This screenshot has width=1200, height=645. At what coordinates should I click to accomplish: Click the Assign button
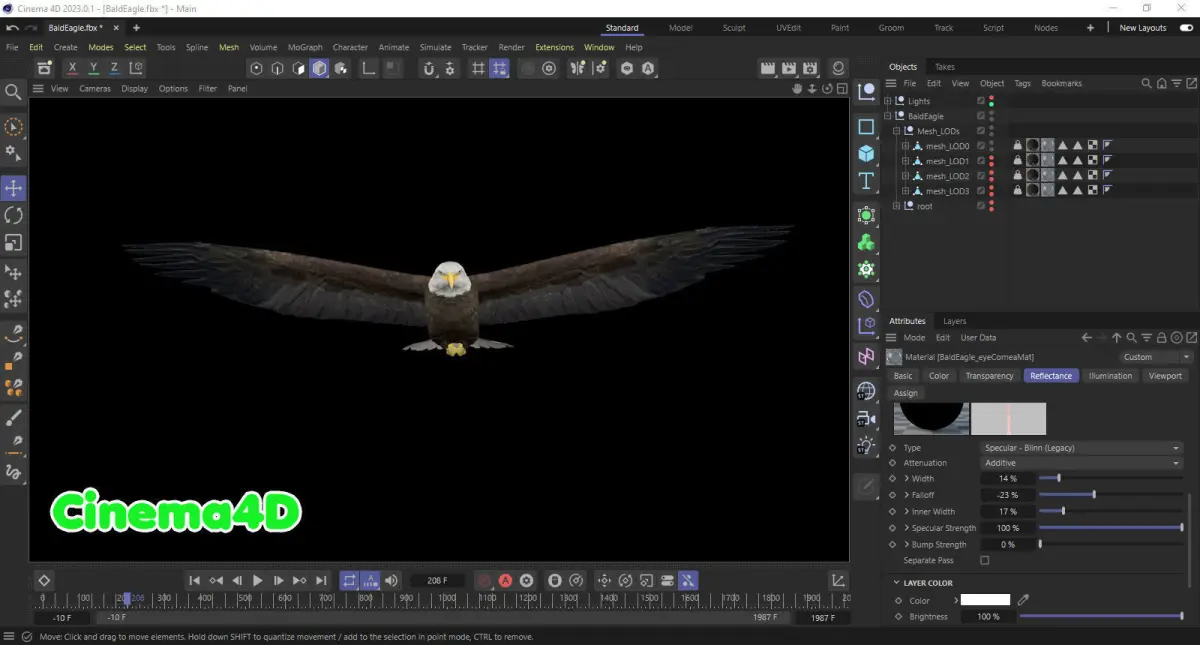click(x=905, y=393)
